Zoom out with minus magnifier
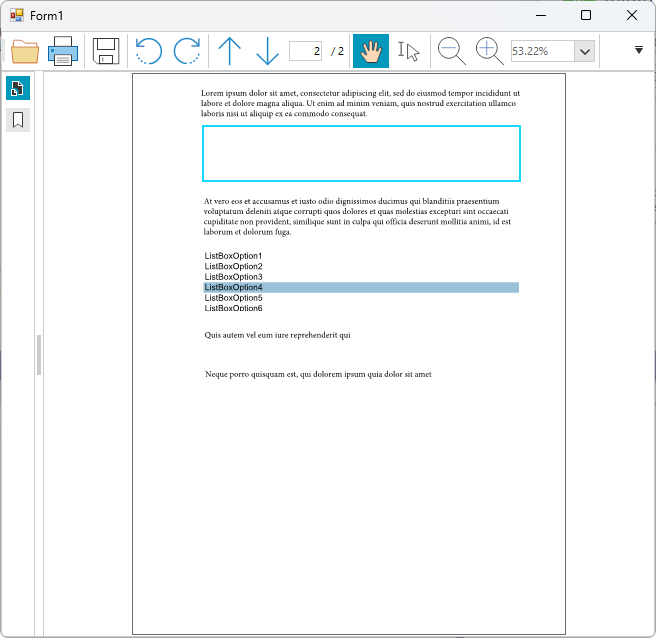The width and height of the screenshot is (656, 638). click(451, 51)
